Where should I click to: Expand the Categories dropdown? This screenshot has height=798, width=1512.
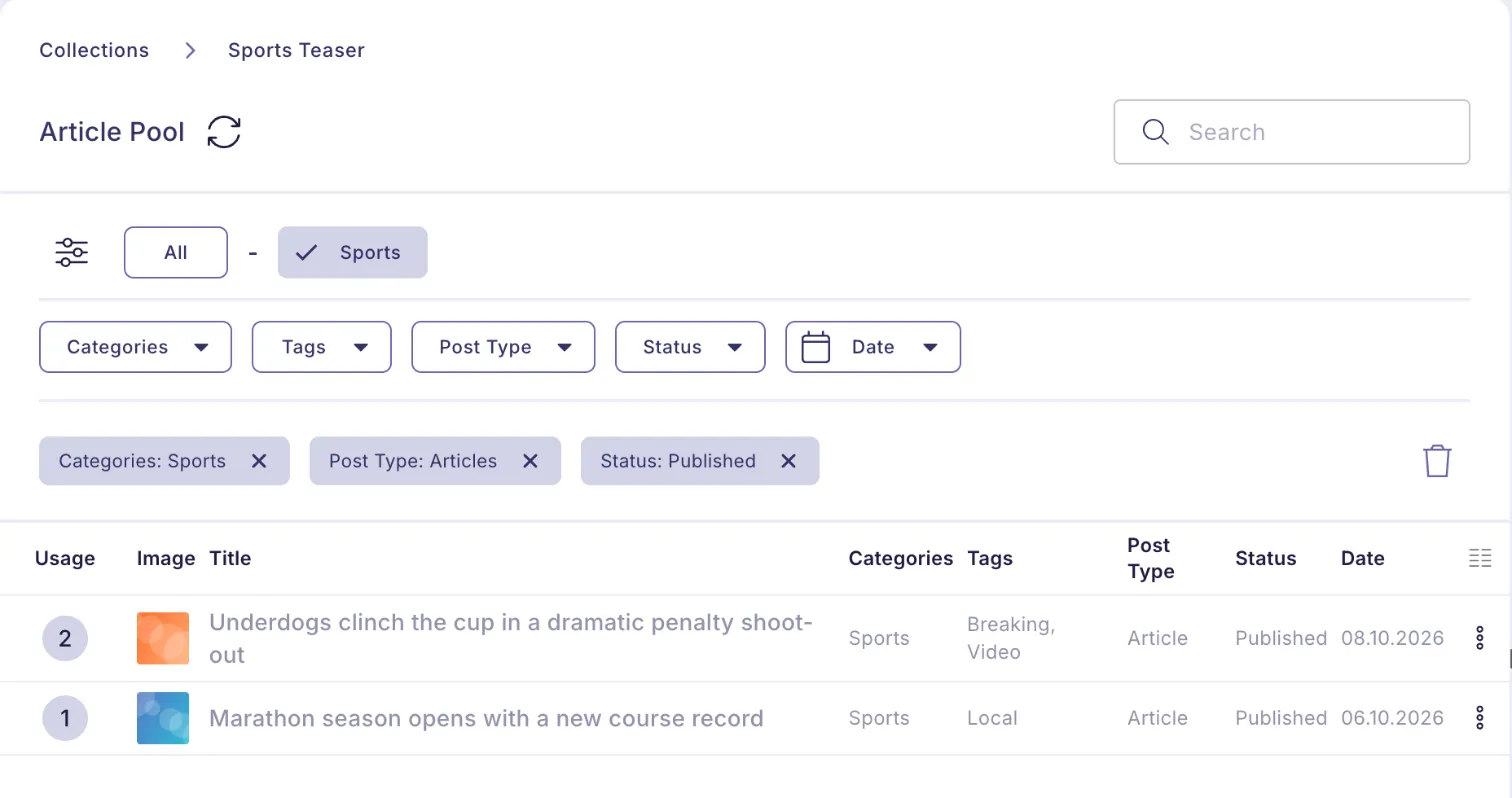(135, 347)
